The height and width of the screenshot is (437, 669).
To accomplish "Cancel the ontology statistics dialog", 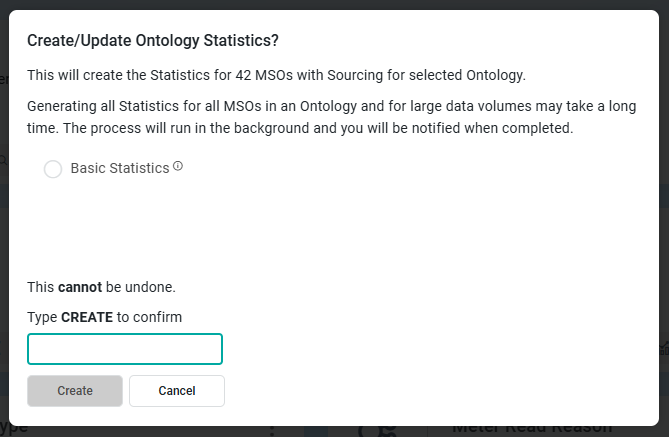I will (177, 391).
